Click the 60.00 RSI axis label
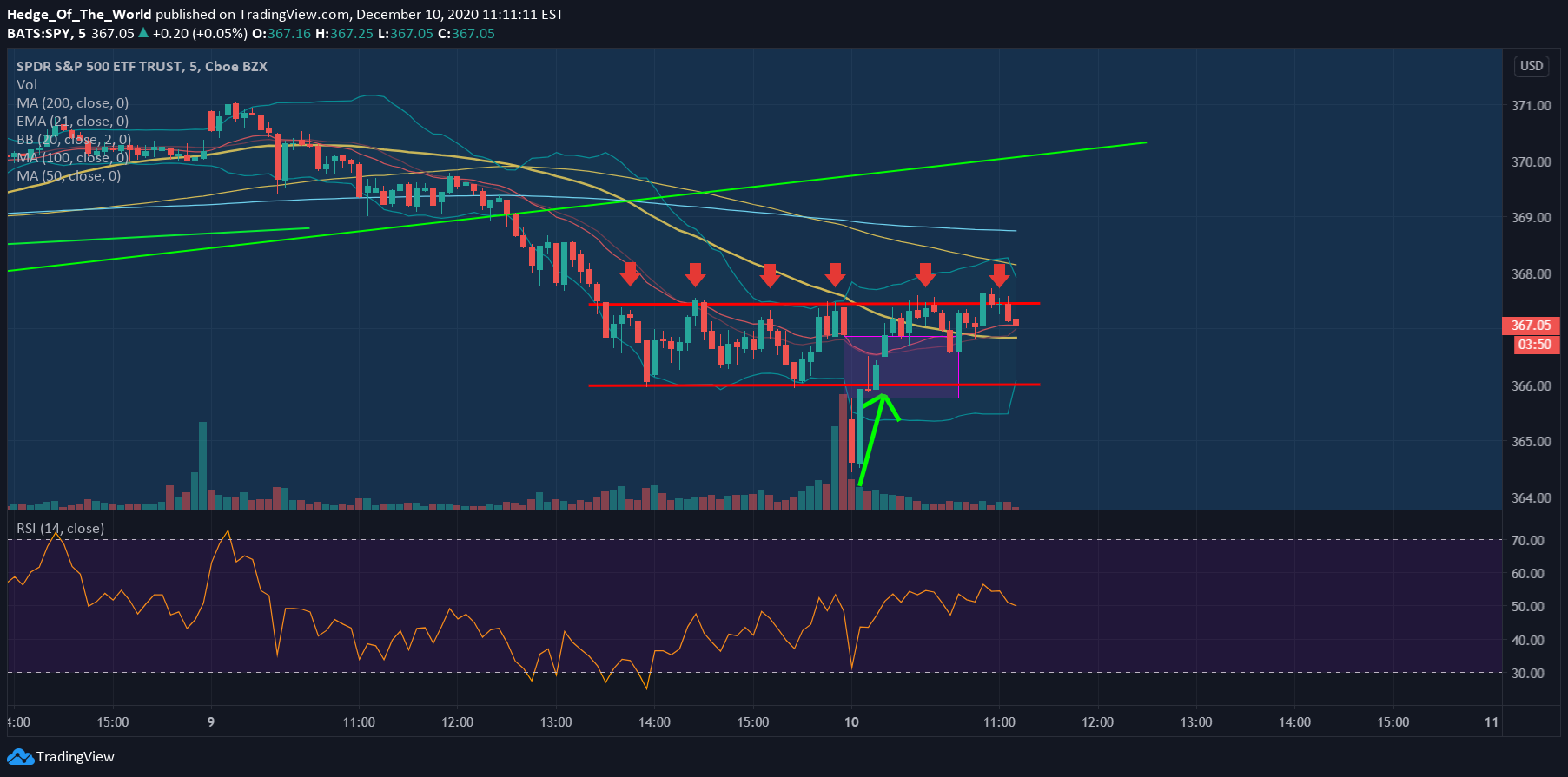1568x777 pixels. [x=1528, y=573]
